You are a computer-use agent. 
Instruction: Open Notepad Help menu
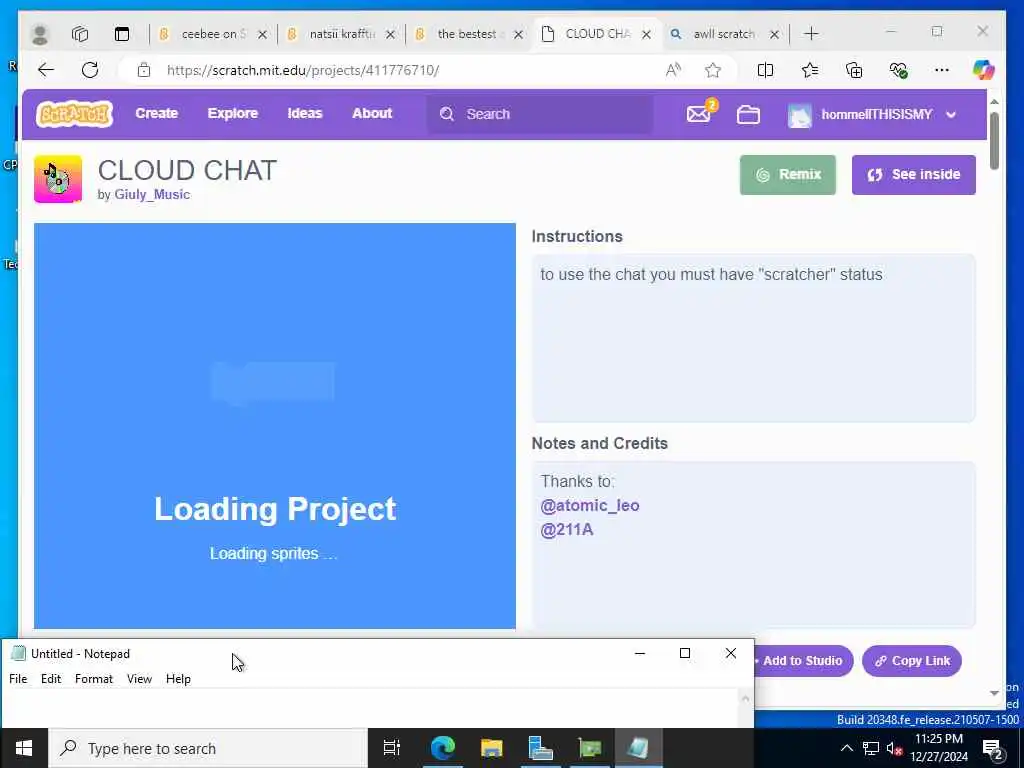[x=178, y=679]
